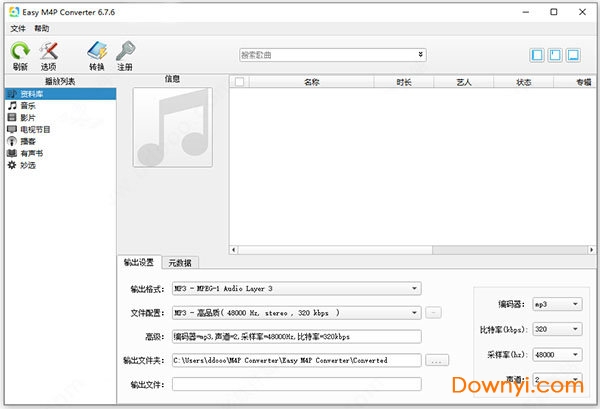Open the output format (输出格式) dropdown
600x409 pixels.
coord(297,288)
